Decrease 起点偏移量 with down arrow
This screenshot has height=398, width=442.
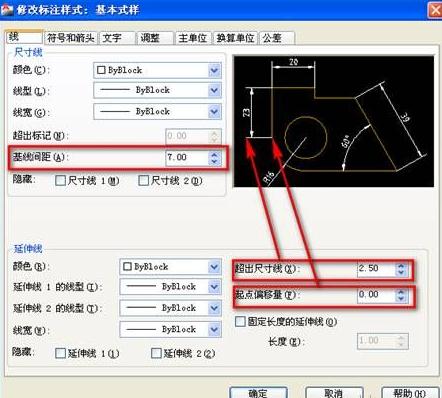click(401, 299)
